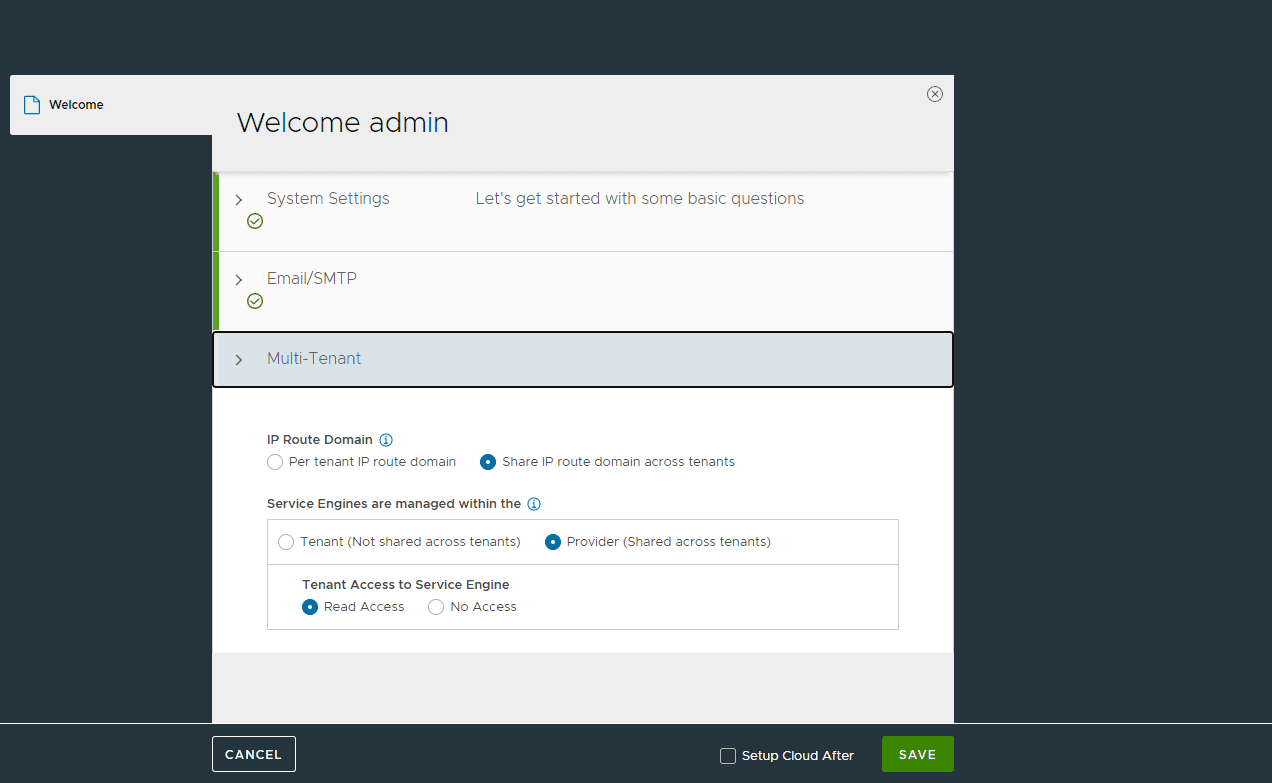Choose Tenant (Not shared across tenants)

(286, 542)
